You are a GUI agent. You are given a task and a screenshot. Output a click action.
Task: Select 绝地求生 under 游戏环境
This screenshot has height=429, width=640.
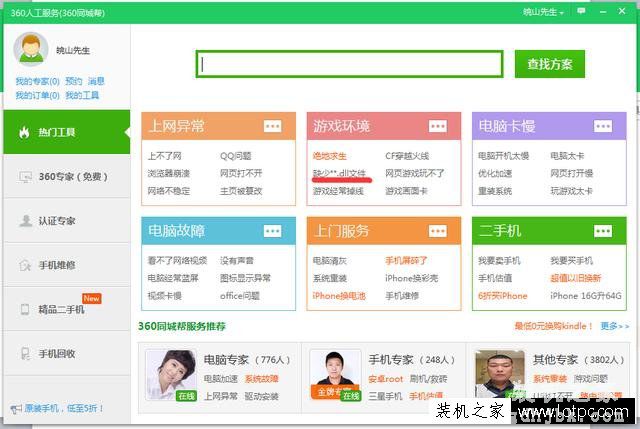click(x=329, y=156)
